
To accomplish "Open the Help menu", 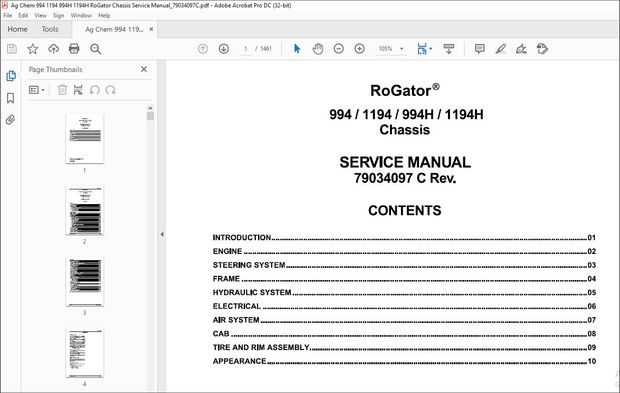I will tap(104, 15).
